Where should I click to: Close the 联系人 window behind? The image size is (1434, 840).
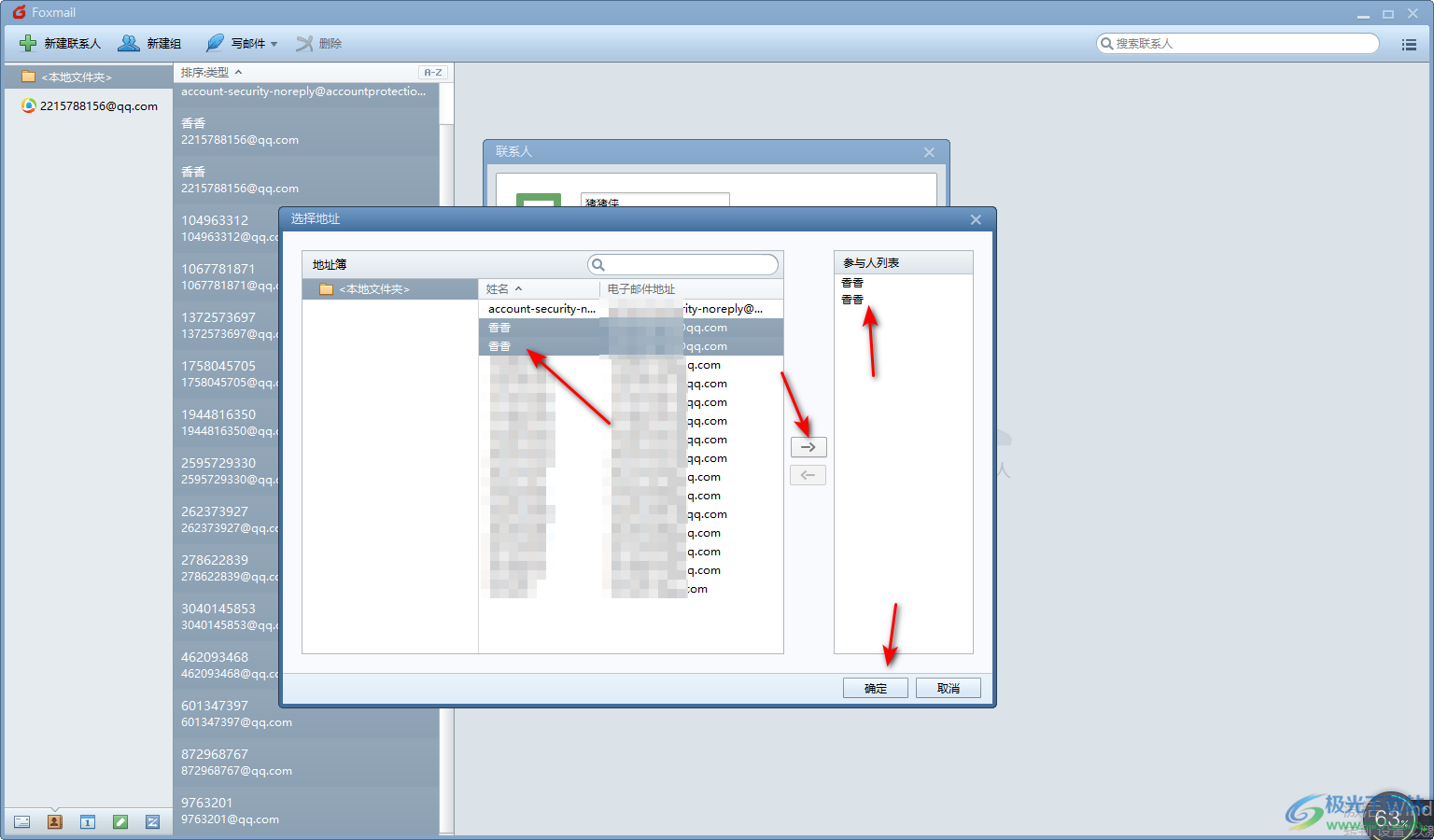pos(929,152)
